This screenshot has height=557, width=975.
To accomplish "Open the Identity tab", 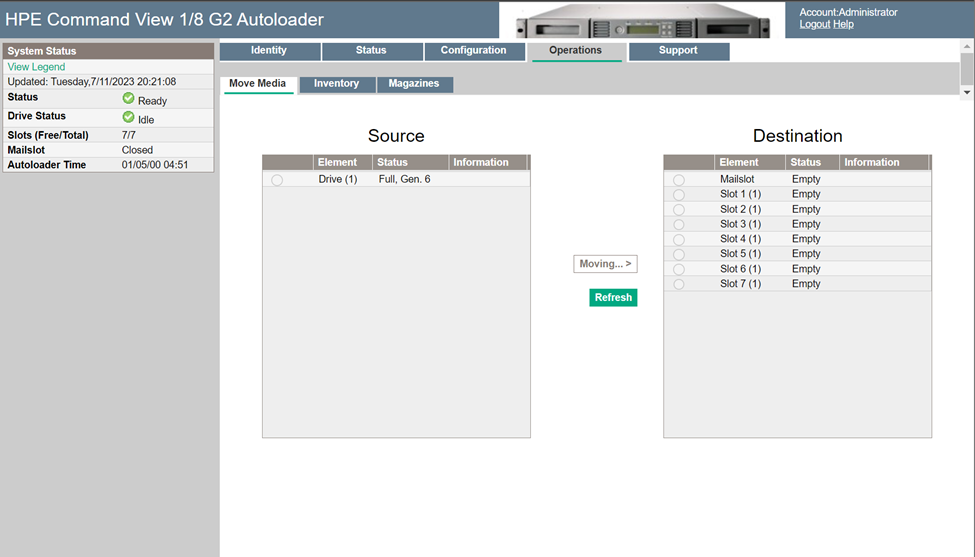I will coord(269,51).
